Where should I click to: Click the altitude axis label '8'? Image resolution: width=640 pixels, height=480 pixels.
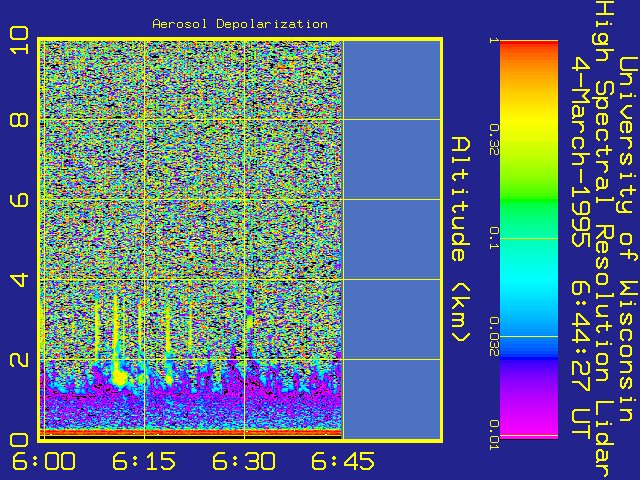(19, 120)
